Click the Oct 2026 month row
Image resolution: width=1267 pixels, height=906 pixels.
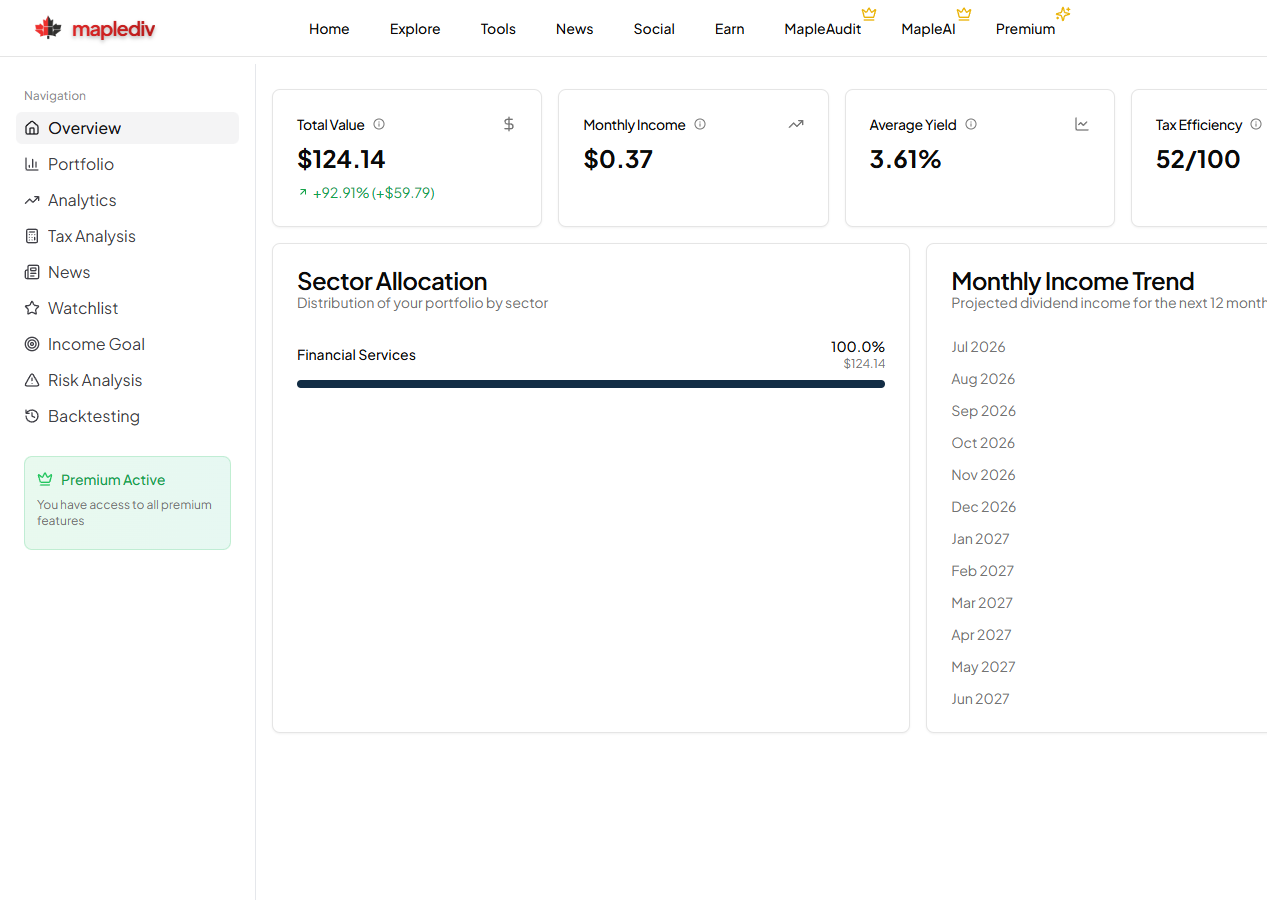pos(983,443)
